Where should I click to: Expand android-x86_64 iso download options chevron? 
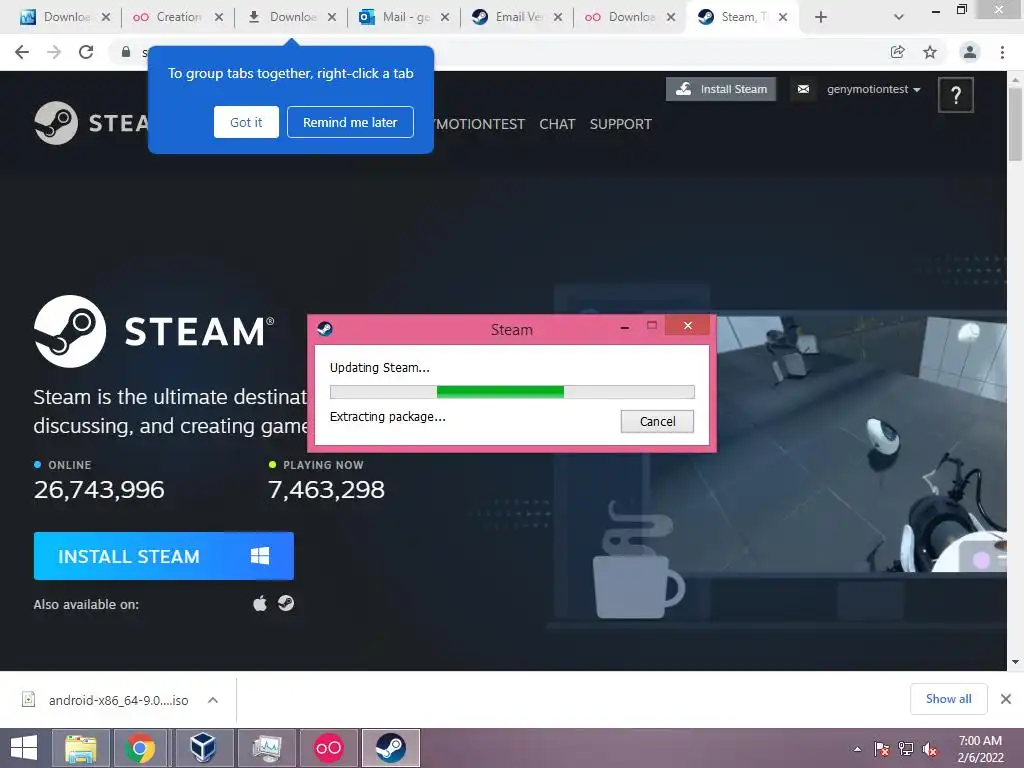(x=213, y=700)
